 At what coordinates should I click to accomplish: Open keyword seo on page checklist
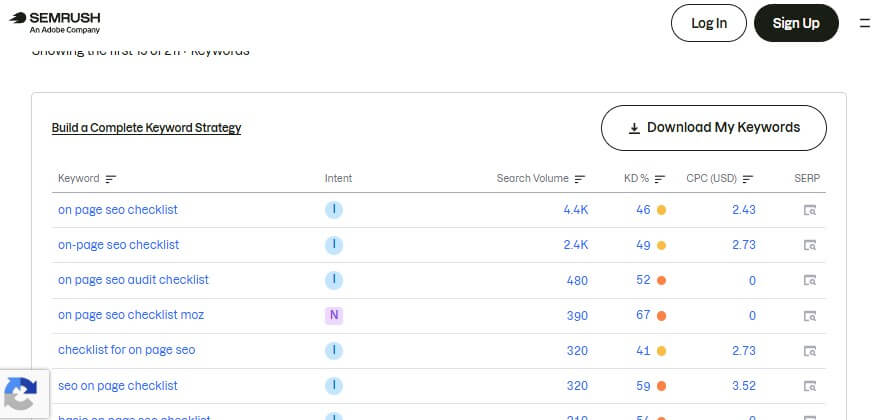[x=117, y=386]
